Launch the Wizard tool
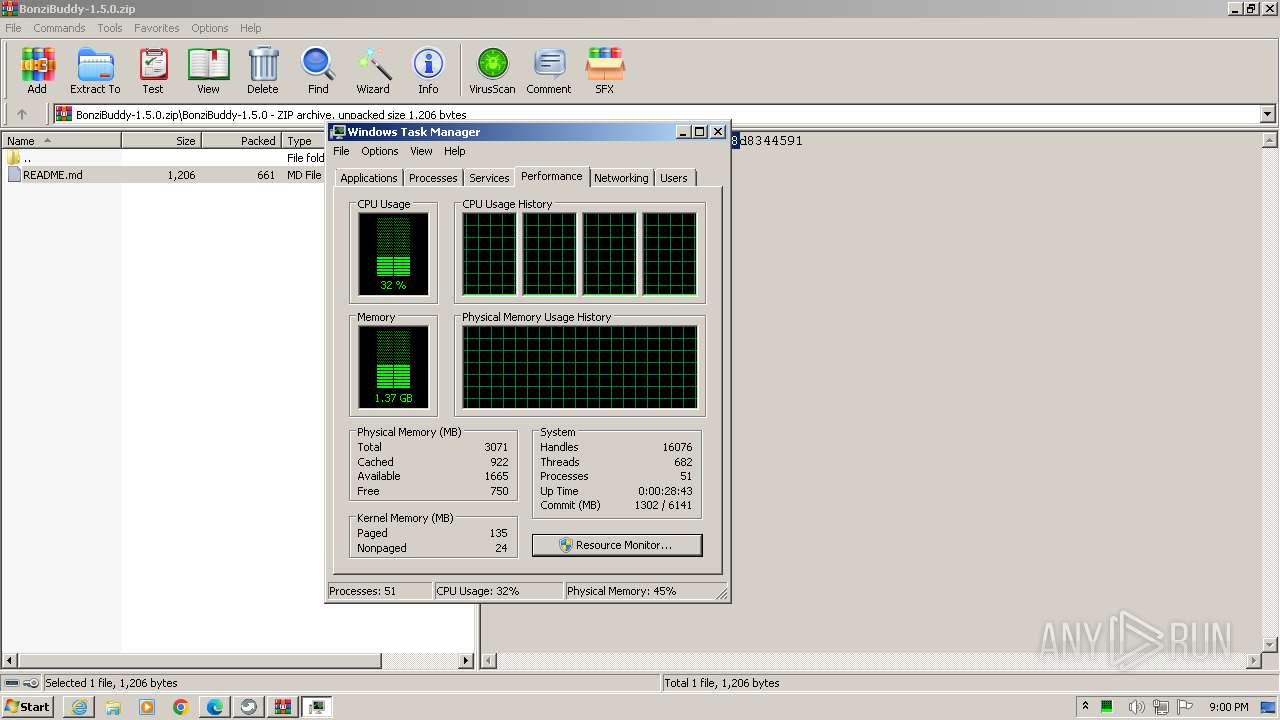The height and width of the screenshot is (720, 1280). 373,70
